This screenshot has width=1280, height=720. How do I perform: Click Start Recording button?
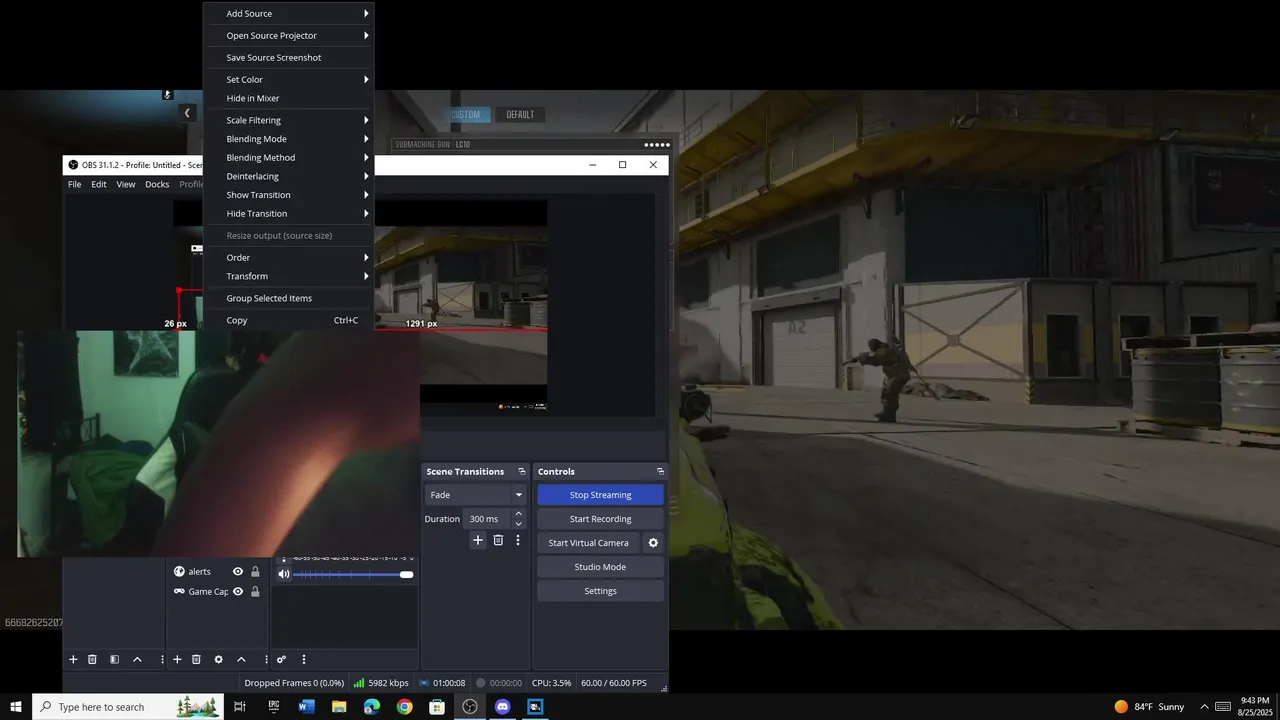(x=600, y=519)
